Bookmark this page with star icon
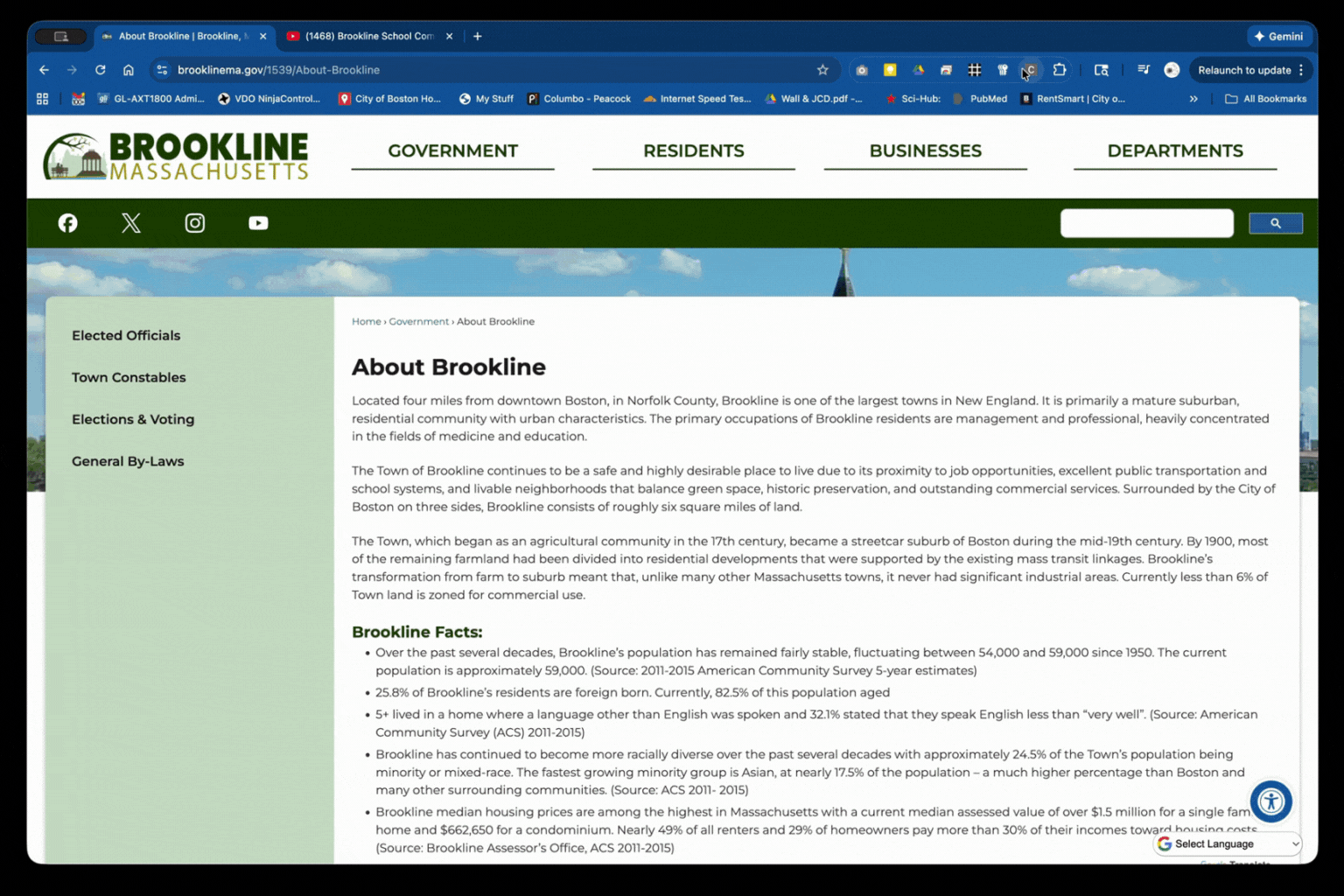The height and width of the screenshot is (896, 1344). click(822, 70)
